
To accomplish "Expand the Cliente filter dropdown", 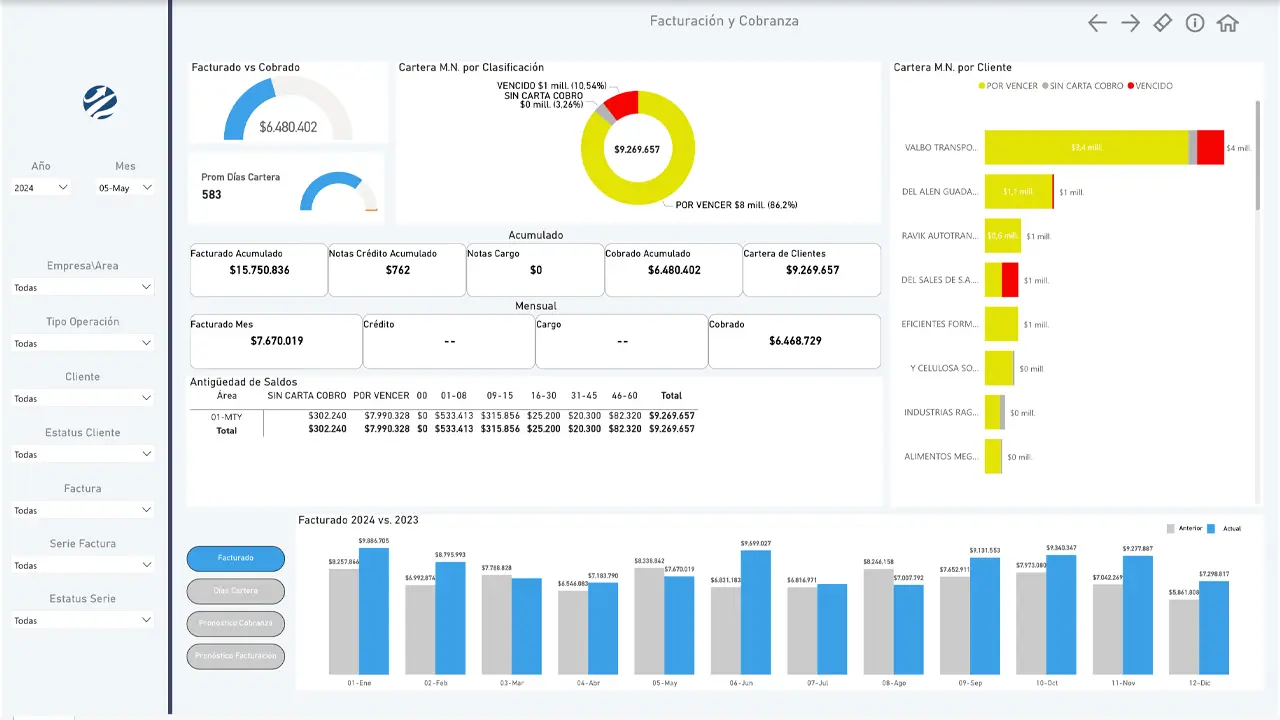I will click(82, 398).
